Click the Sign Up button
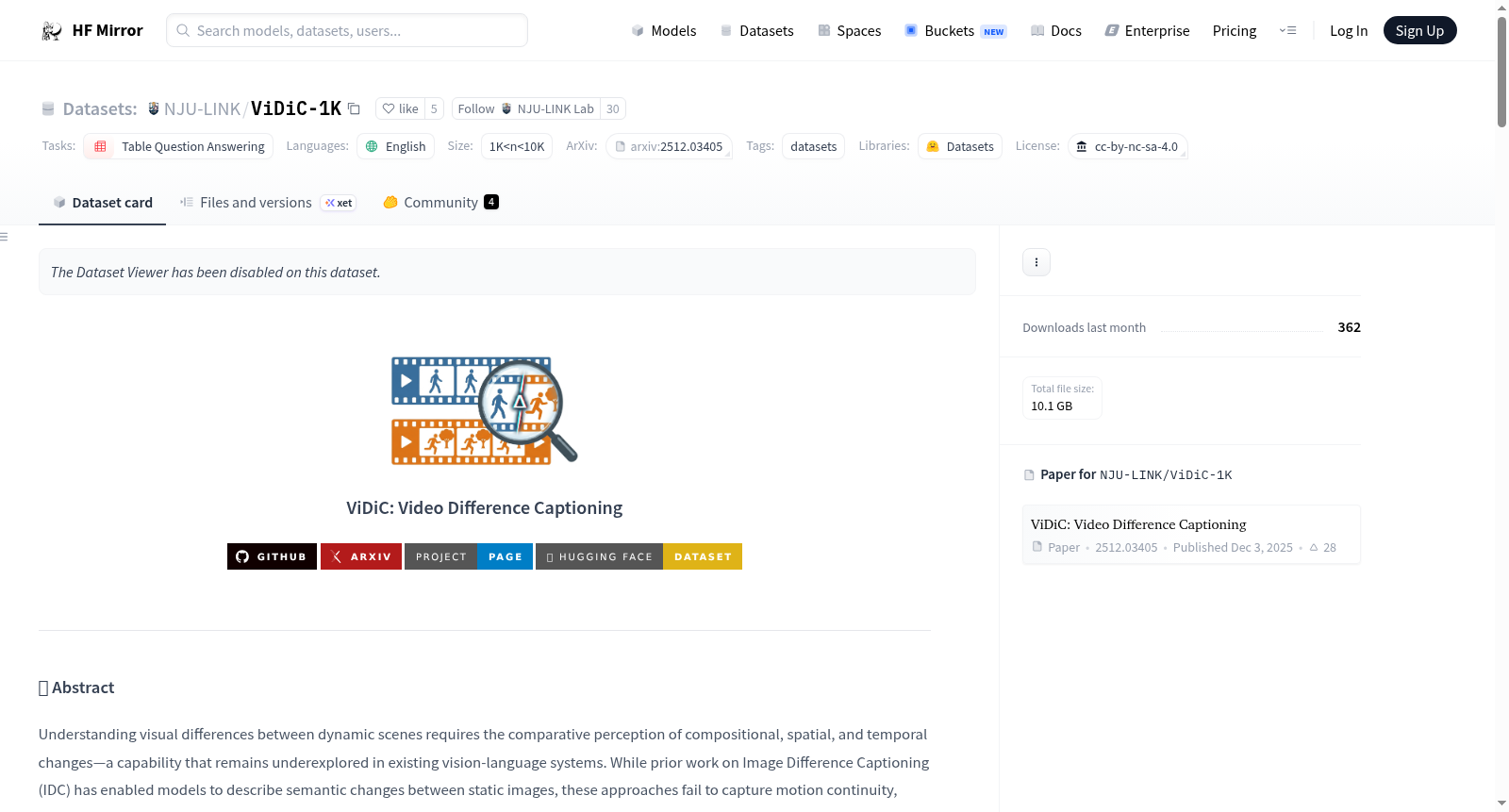This screenshot has height=812, width=1509. 1420,30
